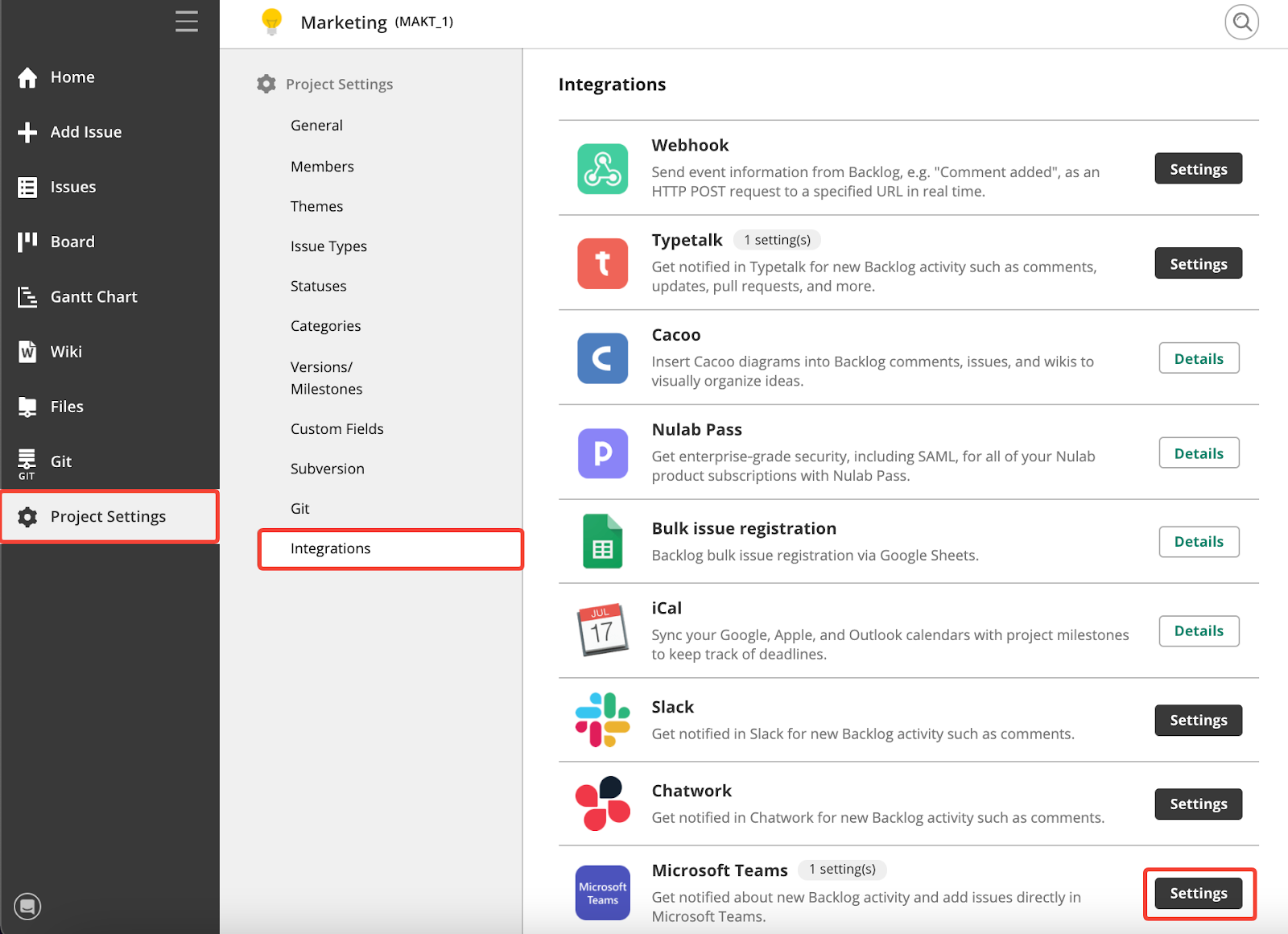View iCal Details
The height and width of the screenshot is (934, 1288).
1199,631
